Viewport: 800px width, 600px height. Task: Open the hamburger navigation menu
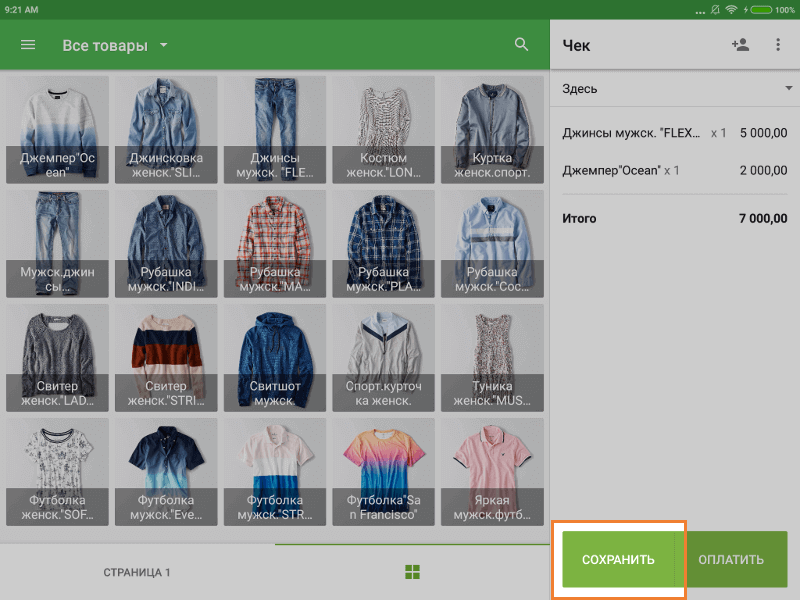point(28,45)
